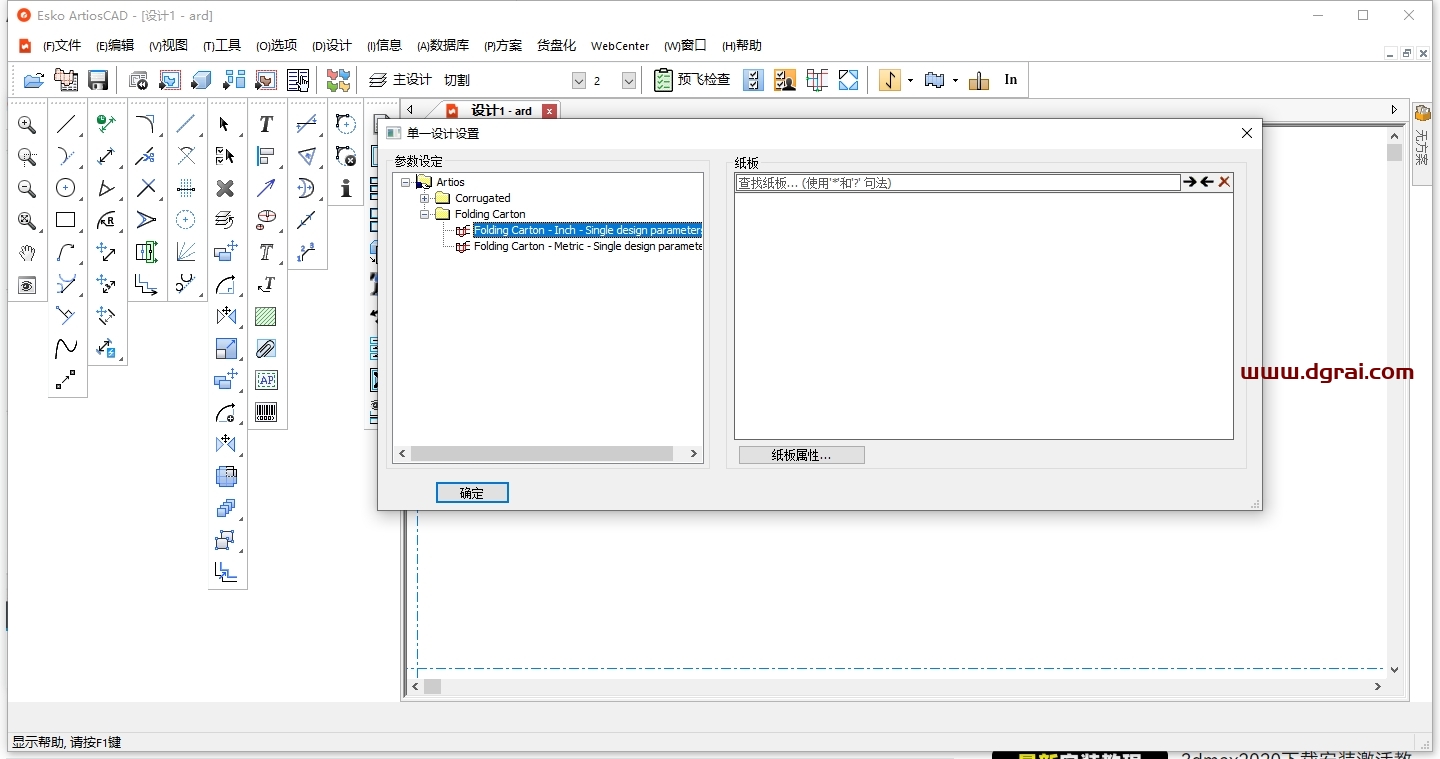1440x759 pixels.
Task: Click the 纸板属性 button
Action: tap(802, 455)
